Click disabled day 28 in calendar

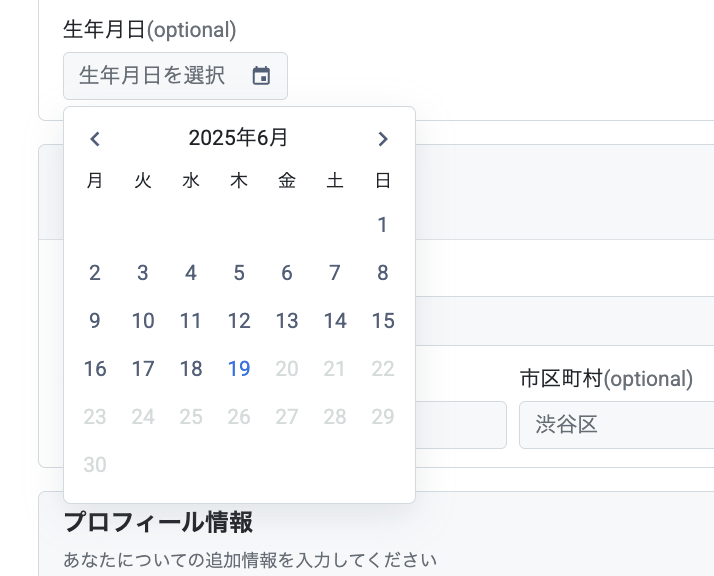click(x=335, y=417)
